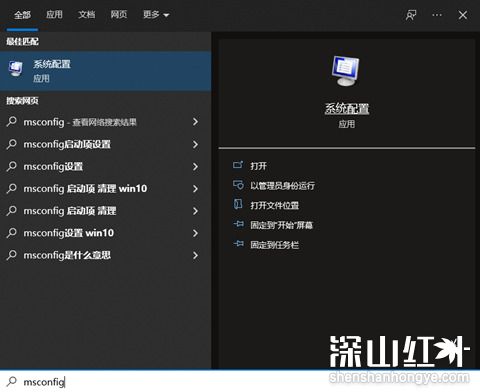480x392 pixels.
Task: Expand arrow for msconfig设置 win10
Action: [x=195, y=233]
